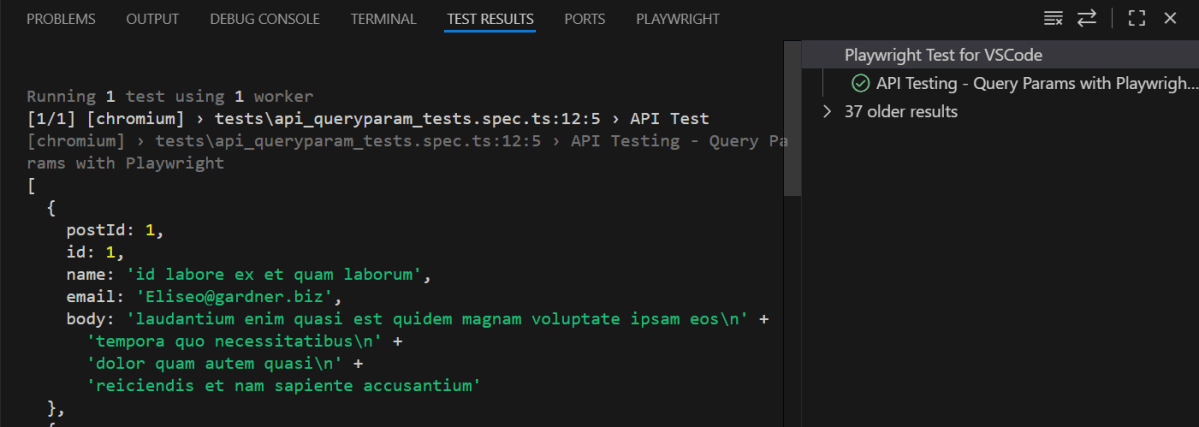The height and width of the screenshot is (427, 1199).
Task: Maximize the panel size
Action: pos(1136,18)
